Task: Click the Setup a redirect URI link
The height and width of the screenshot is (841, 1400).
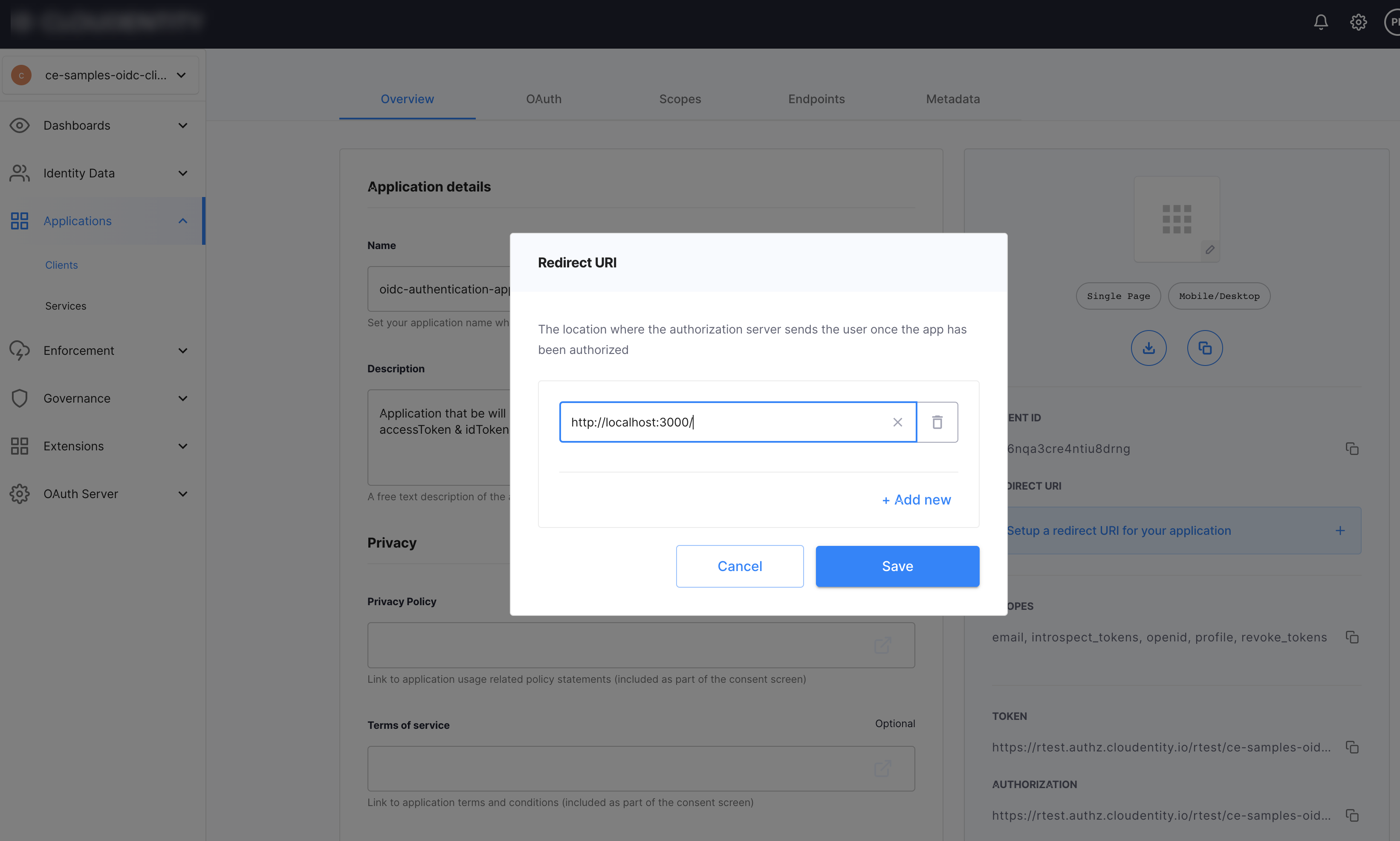Action: (x=1119, y=530)
